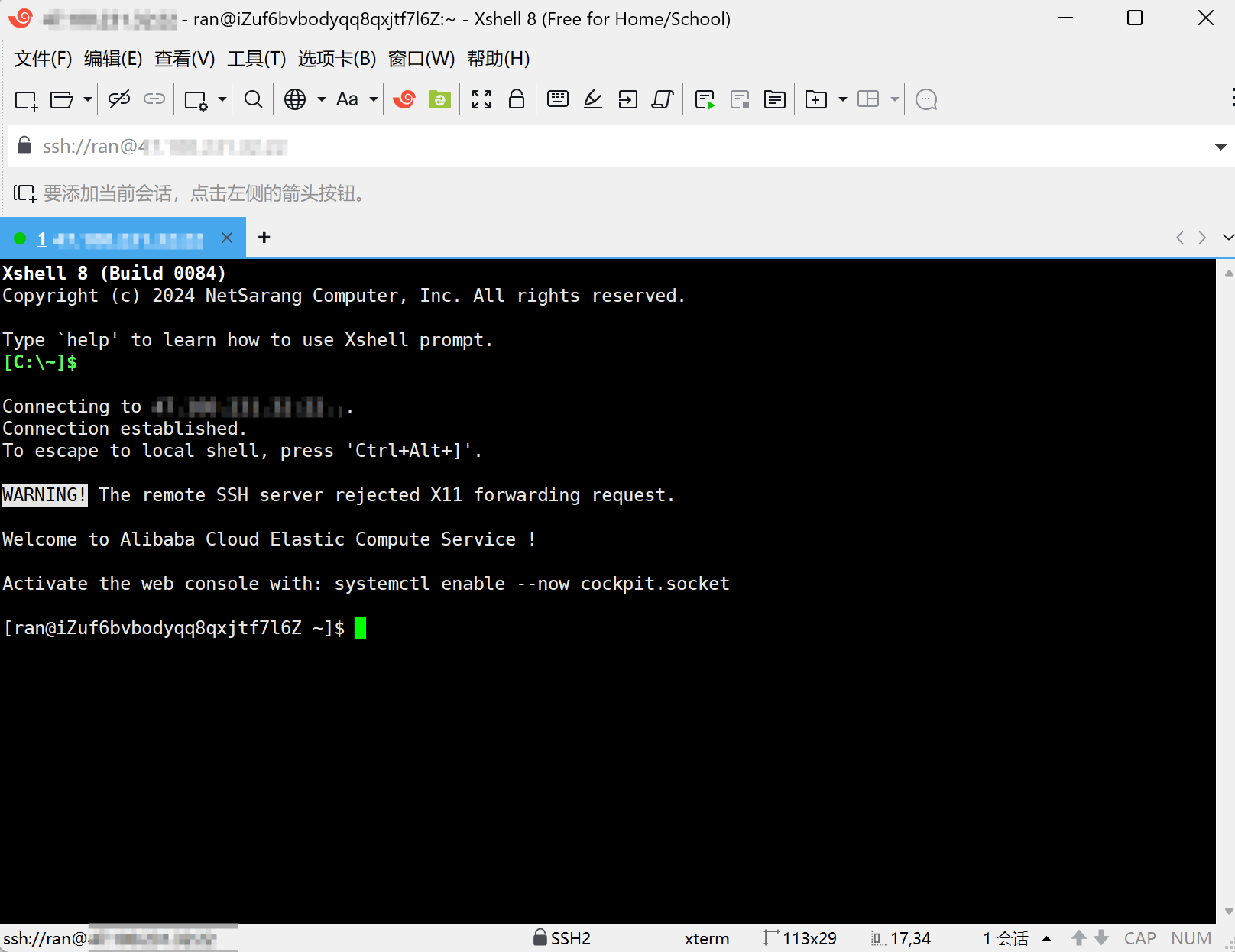Click the terminal scrollbar up arrow

pos(1228,272)
